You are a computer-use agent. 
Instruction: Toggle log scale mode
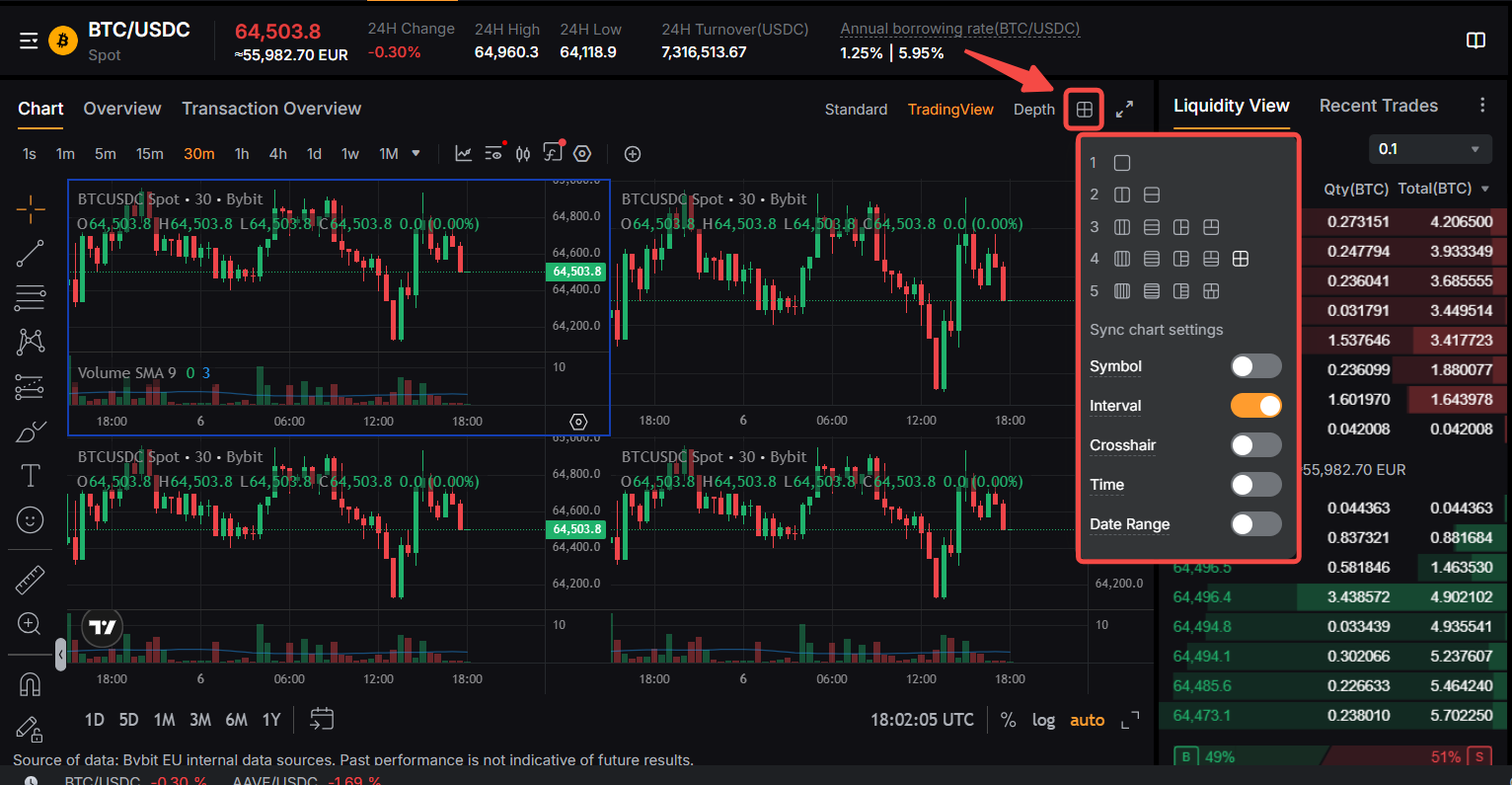[x=1043, y=720]
